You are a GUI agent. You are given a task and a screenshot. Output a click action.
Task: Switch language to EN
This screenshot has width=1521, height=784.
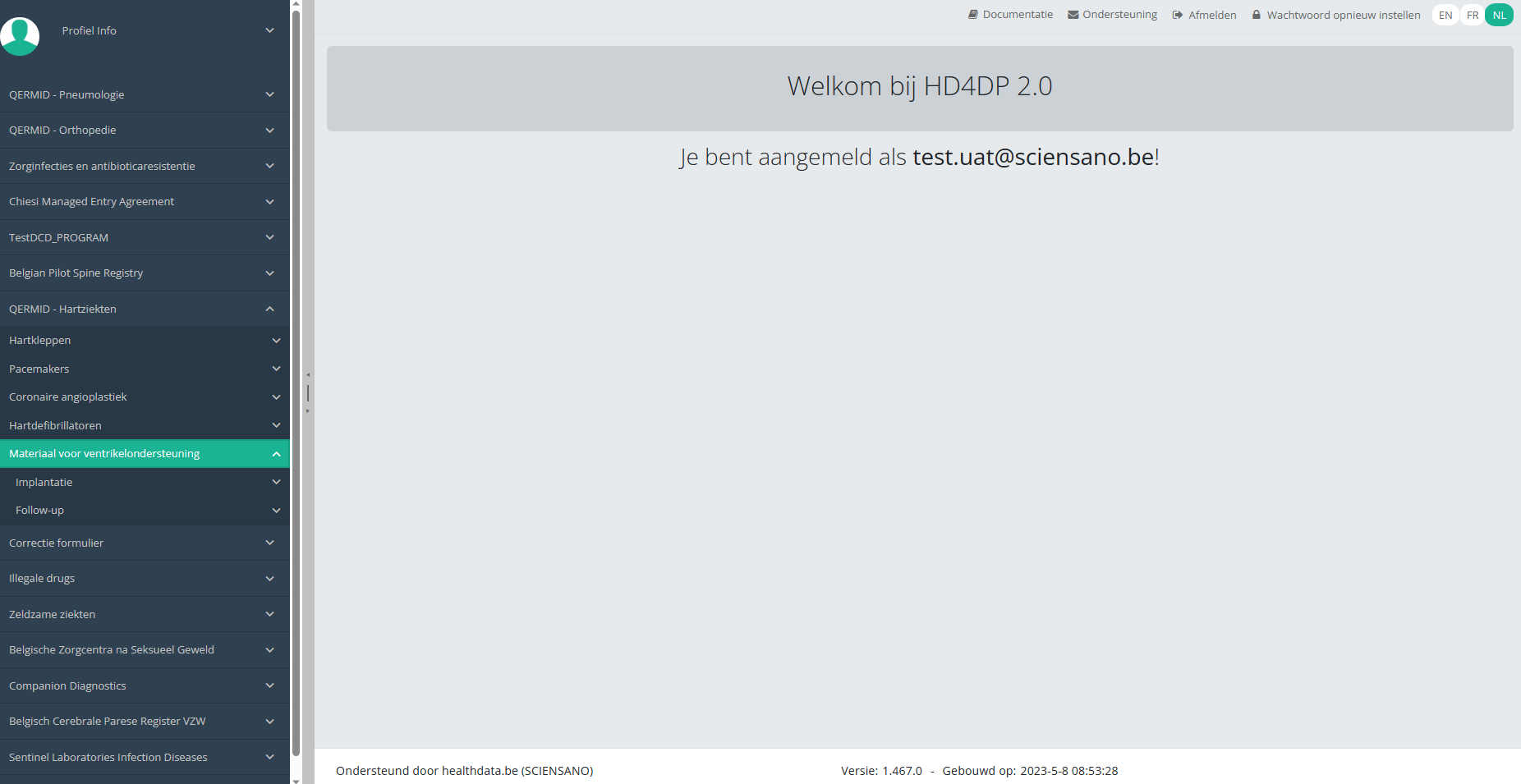(x=1445, y=15)
